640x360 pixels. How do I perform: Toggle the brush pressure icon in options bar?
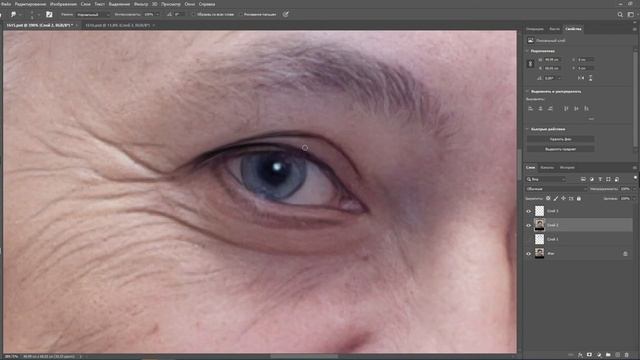tap(285, 14)
